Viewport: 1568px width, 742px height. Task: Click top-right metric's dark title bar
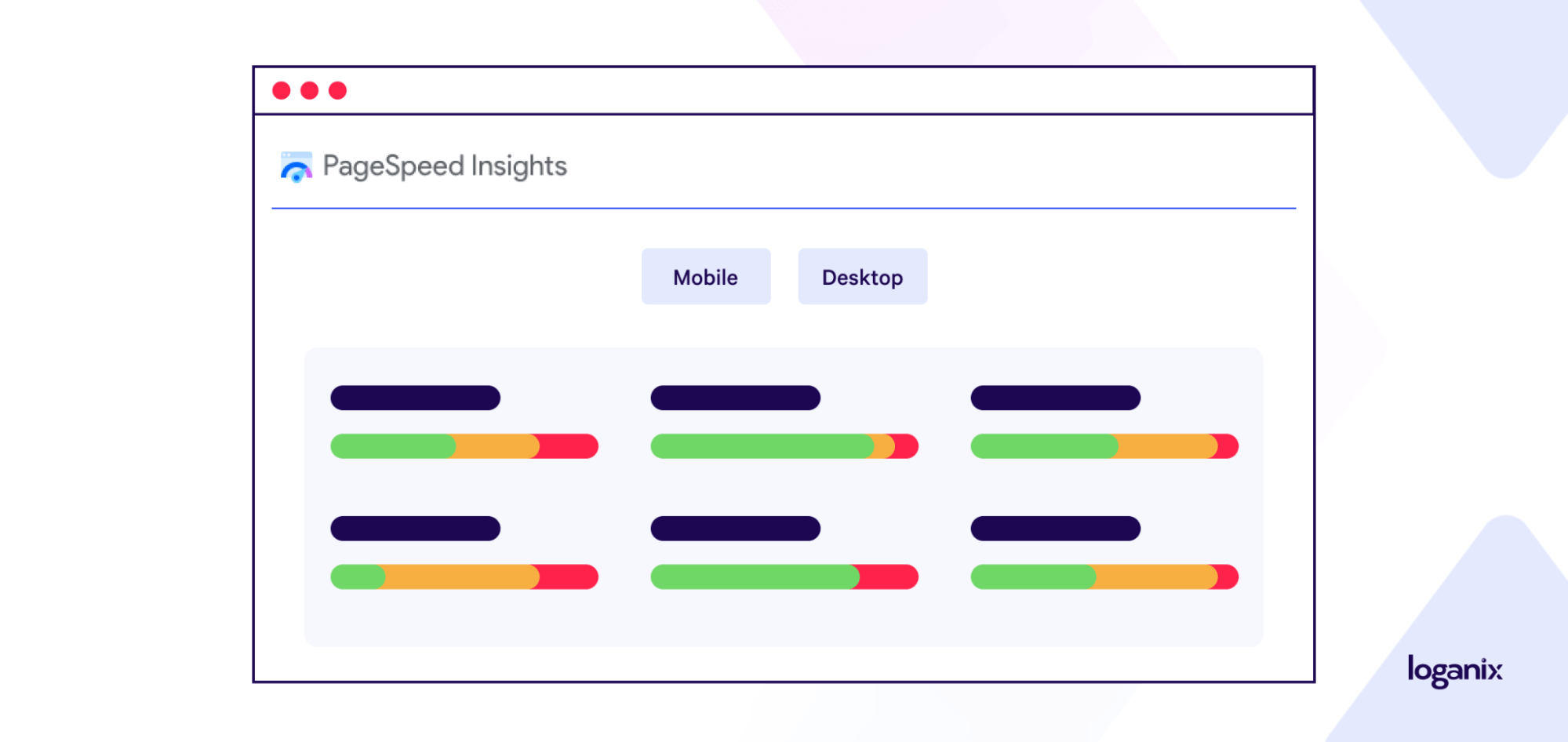pyautogui.click(x=1056, y=398)
